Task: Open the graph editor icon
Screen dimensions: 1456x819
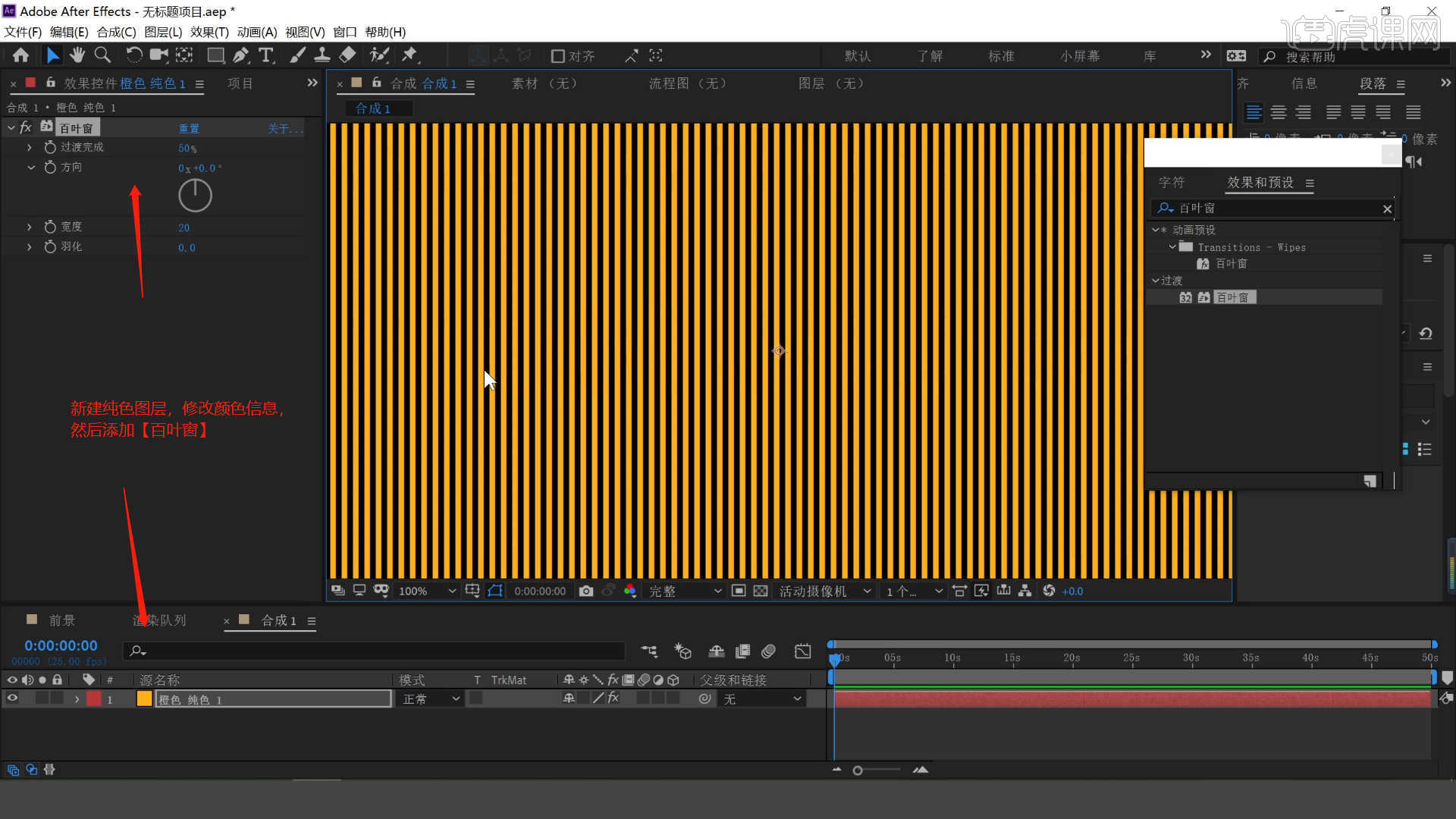Action: point(802,651)
